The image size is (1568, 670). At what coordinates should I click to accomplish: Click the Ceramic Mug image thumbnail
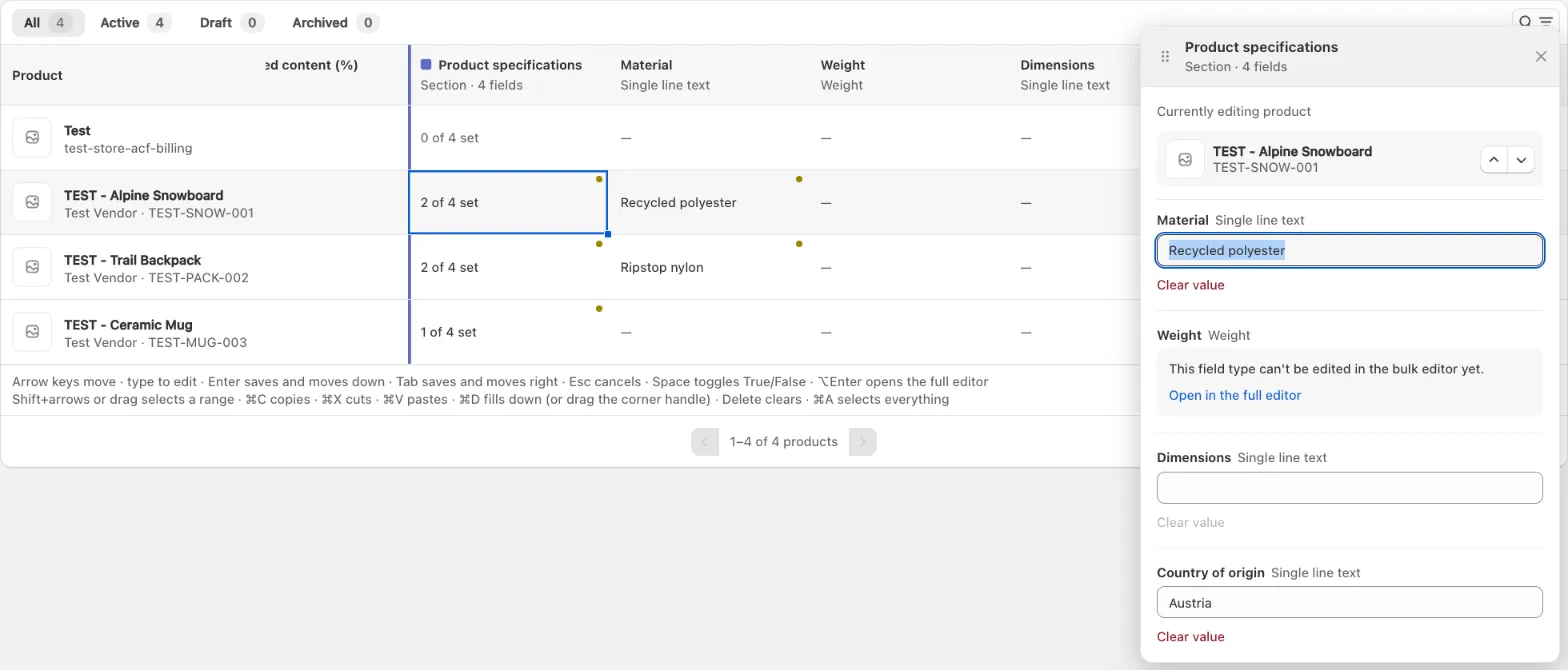(32, 332)
